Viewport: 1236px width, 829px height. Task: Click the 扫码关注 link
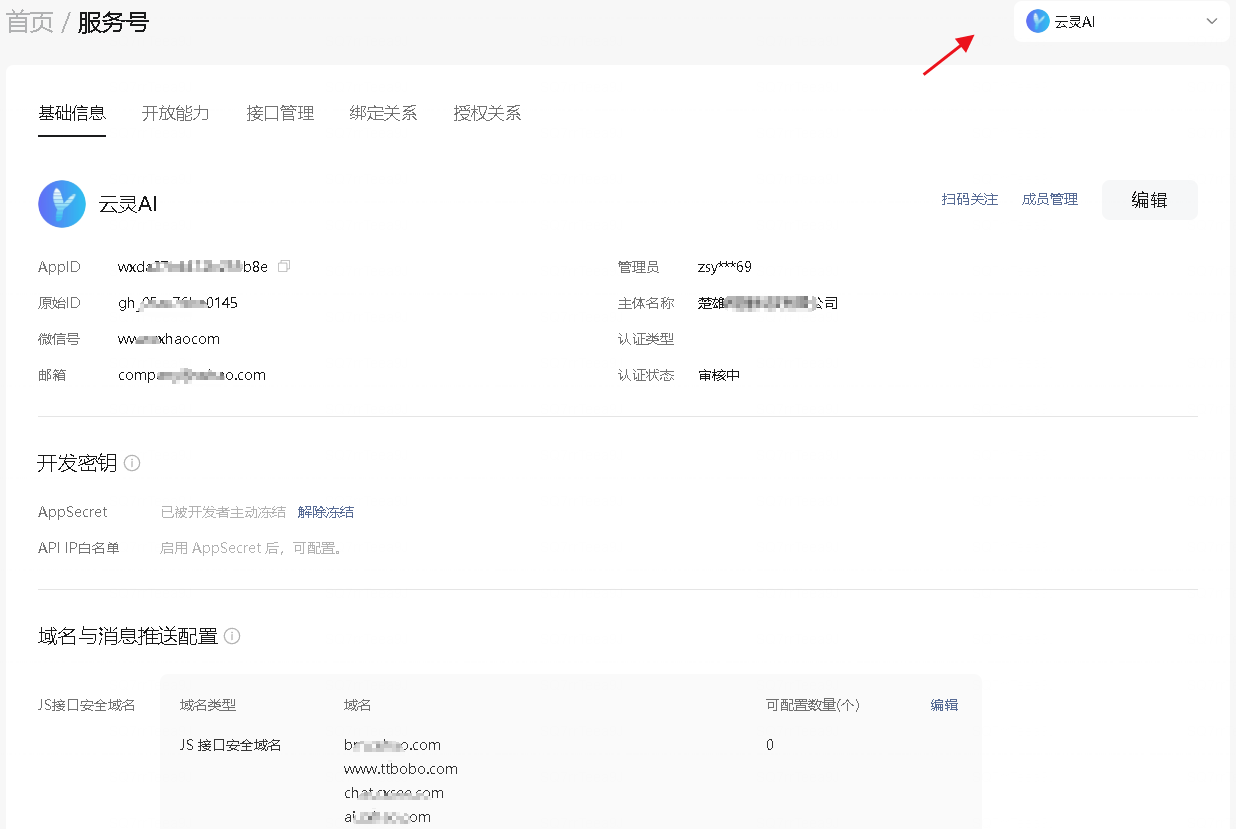coord(969,199)
